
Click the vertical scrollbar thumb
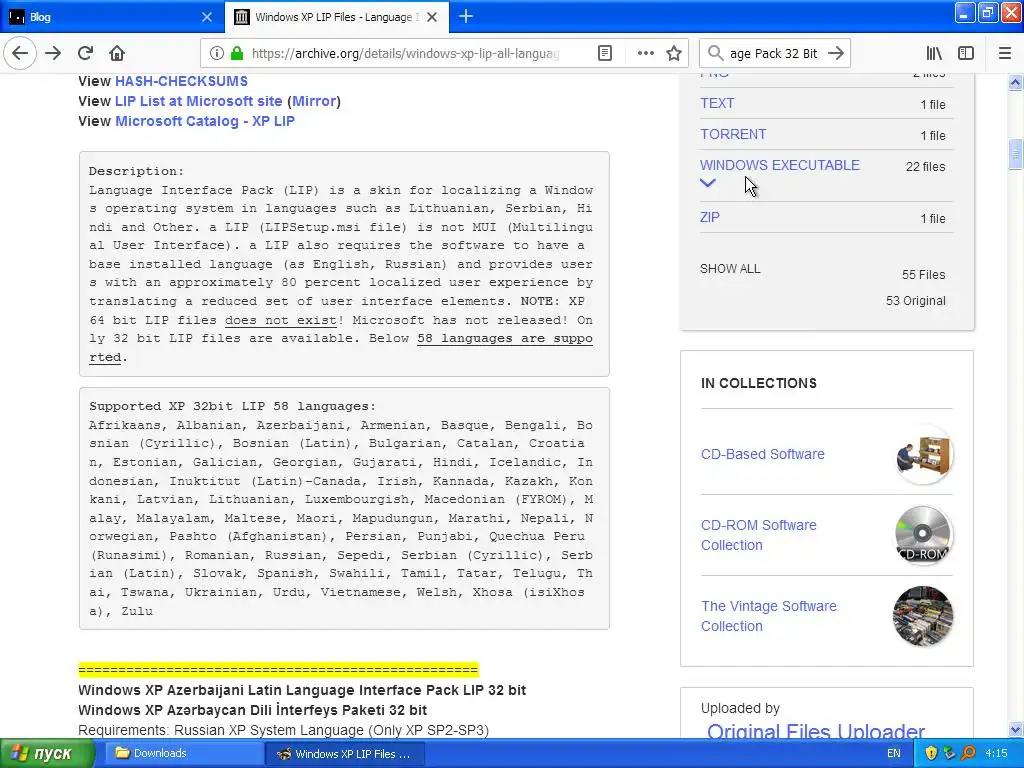coord(1015,155)
